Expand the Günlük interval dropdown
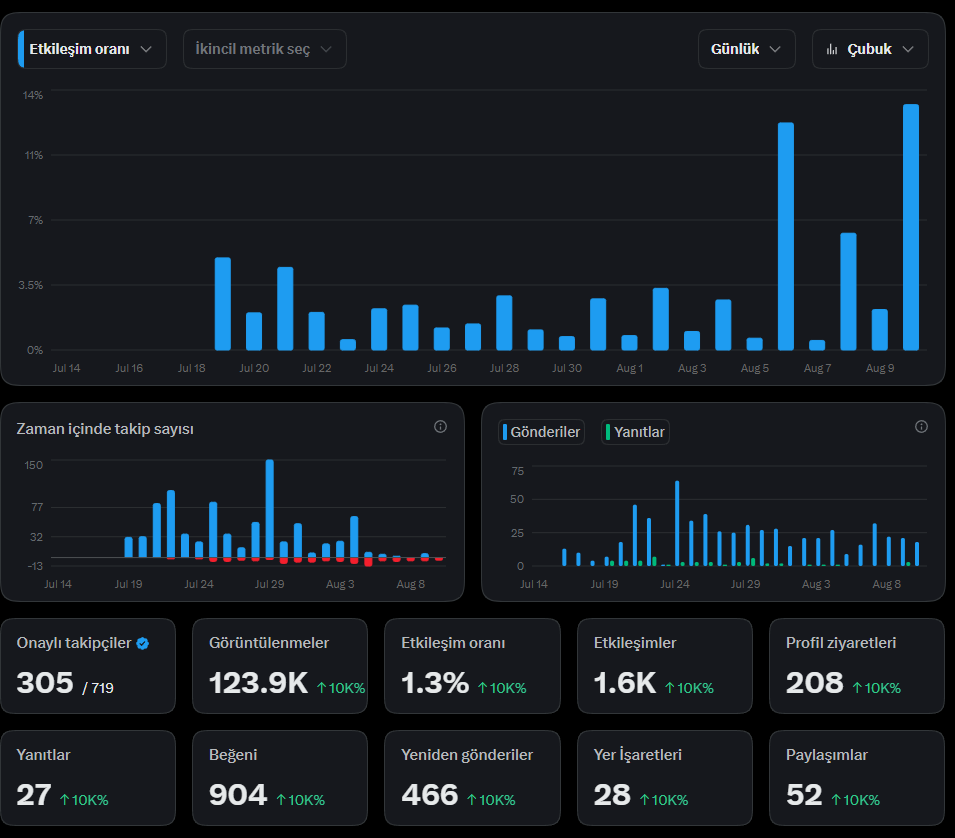This screenshot has height=838, width=955. point(746,49)
